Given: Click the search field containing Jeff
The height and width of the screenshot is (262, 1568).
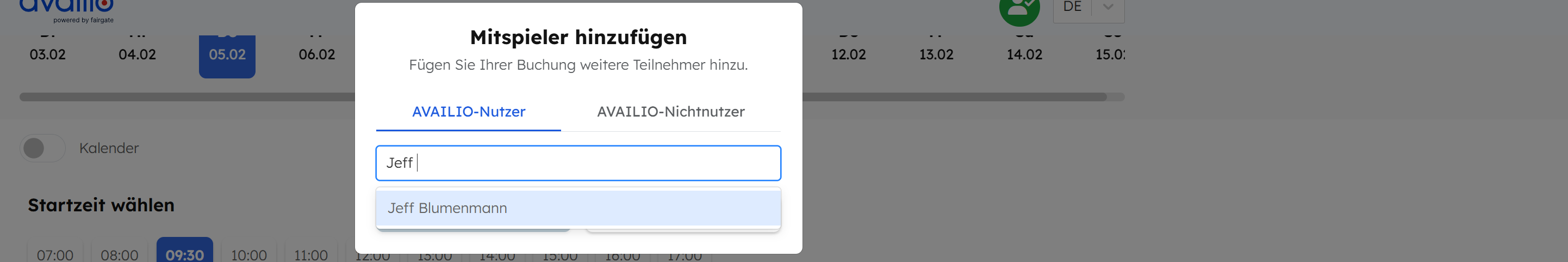Looking at the screenshot, I should point(577,163).
